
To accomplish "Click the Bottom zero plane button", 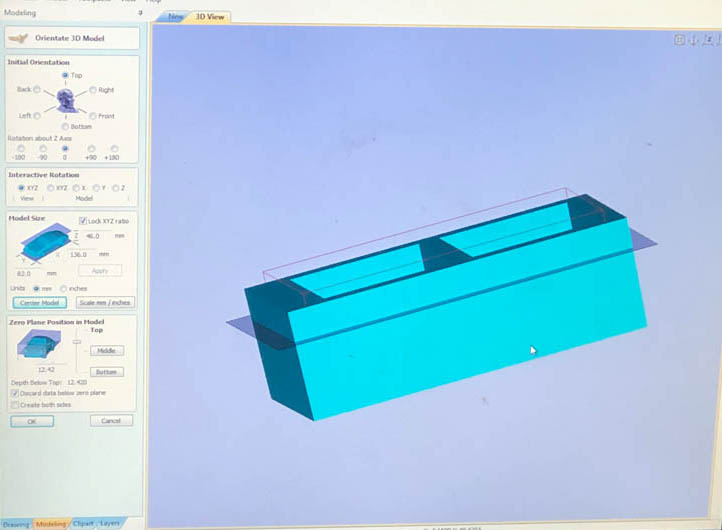I will click(x=107, y=372).
